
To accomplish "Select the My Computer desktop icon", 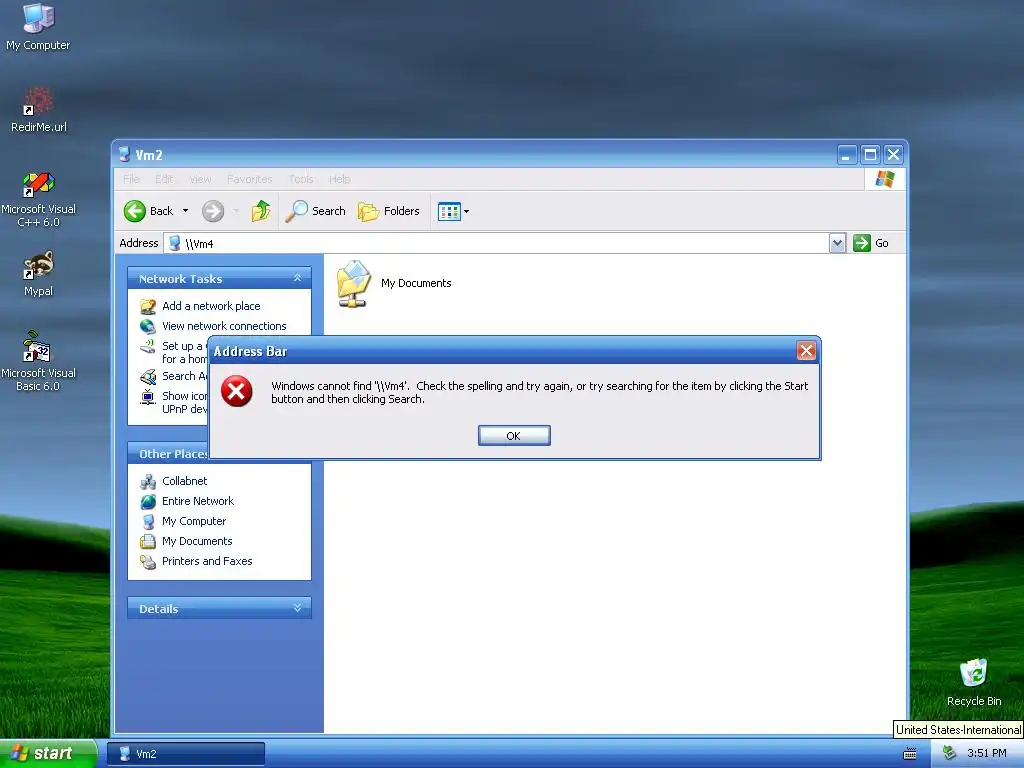I will tap(38, 27).
